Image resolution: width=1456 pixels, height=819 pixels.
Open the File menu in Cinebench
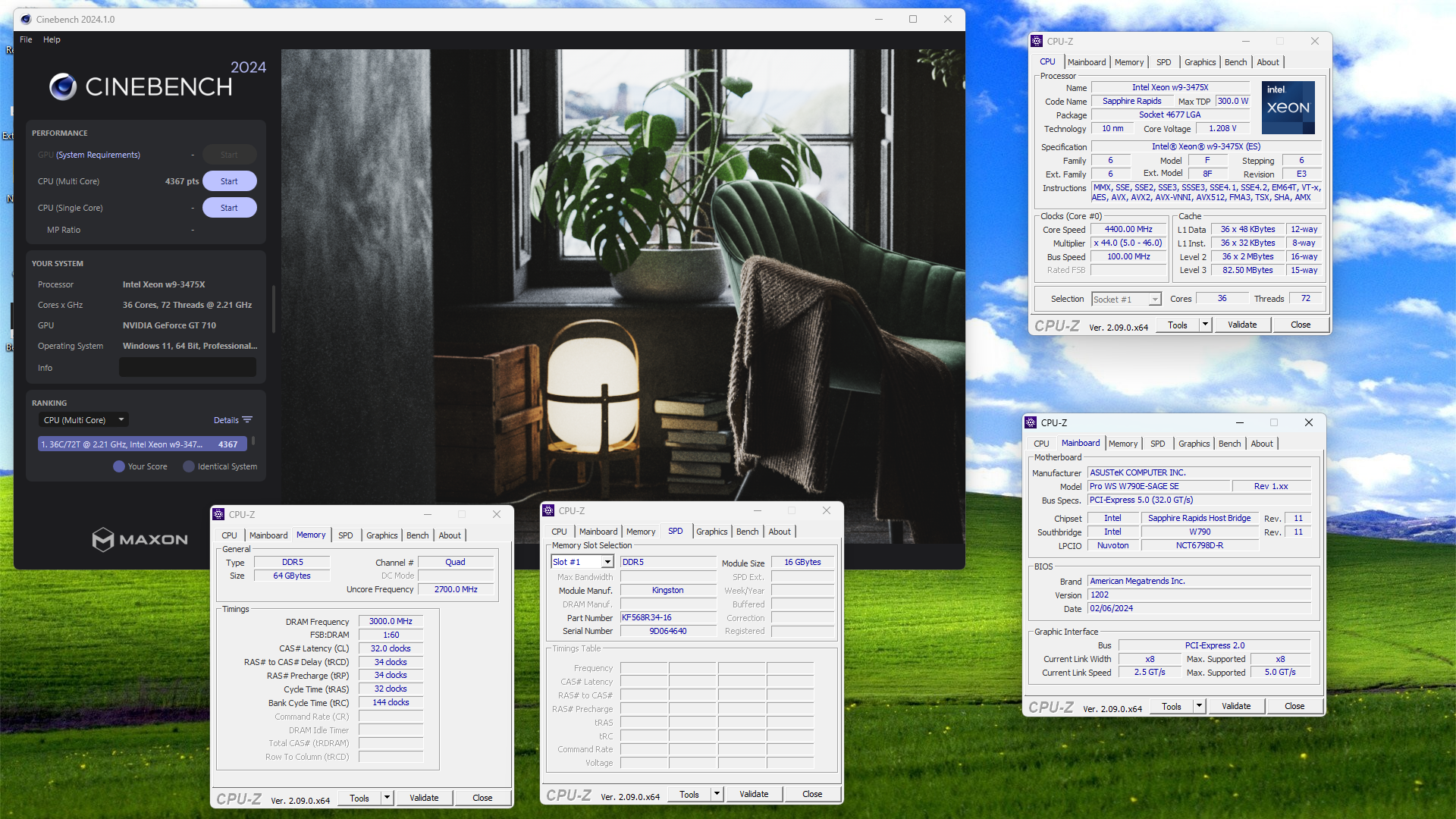[x=26, y=39]
